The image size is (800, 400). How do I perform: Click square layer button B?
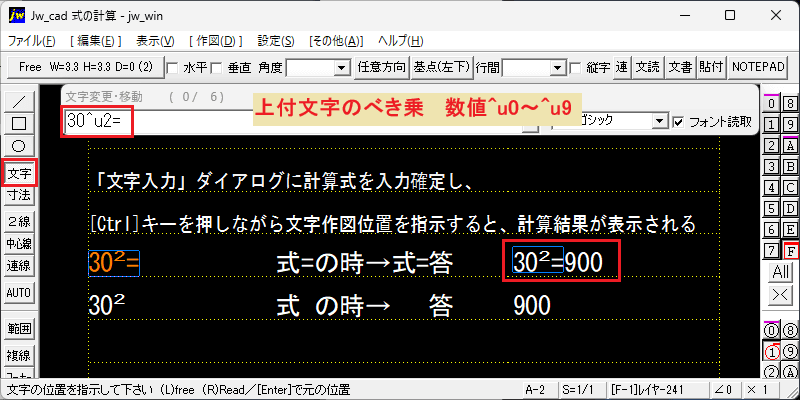coord(790,166)
